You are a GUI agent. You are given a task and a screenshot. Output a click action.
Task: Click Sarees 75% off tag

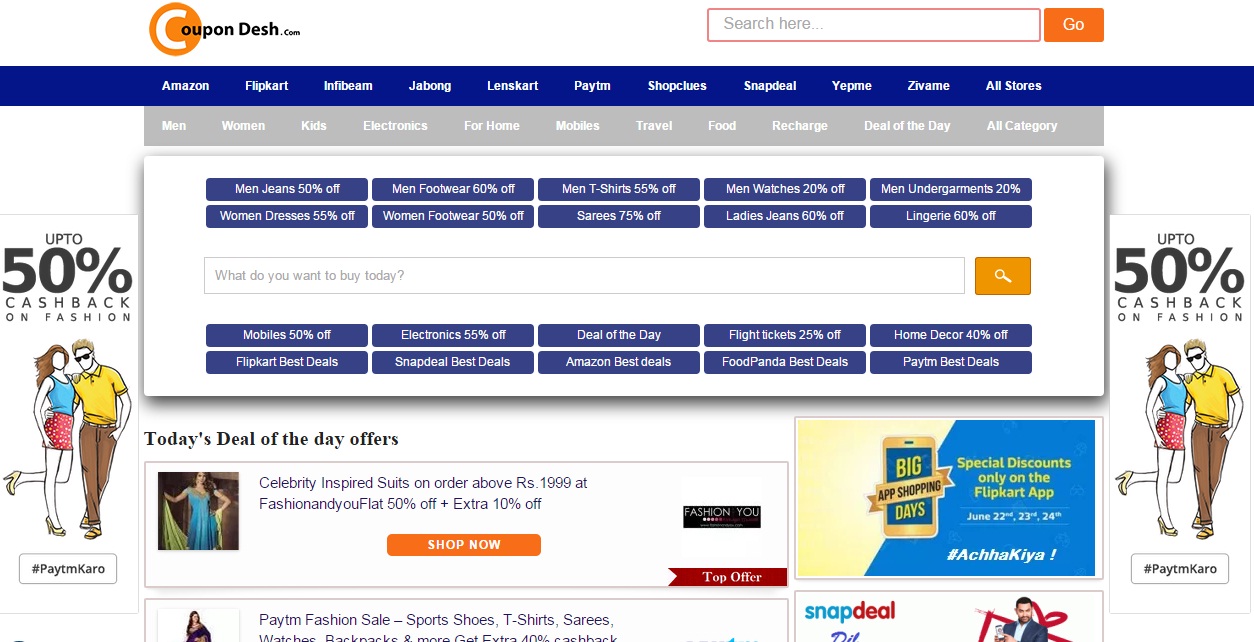(619, 216)
